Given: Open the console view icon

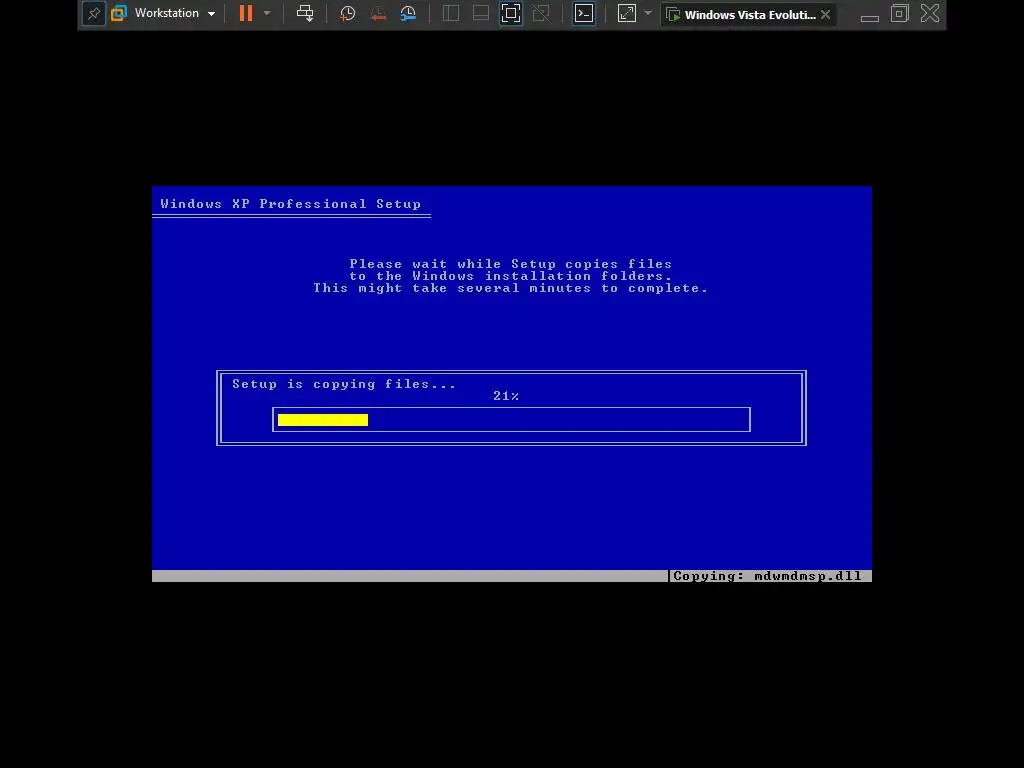Looking at the screenshot, I should tap(584, 13).
